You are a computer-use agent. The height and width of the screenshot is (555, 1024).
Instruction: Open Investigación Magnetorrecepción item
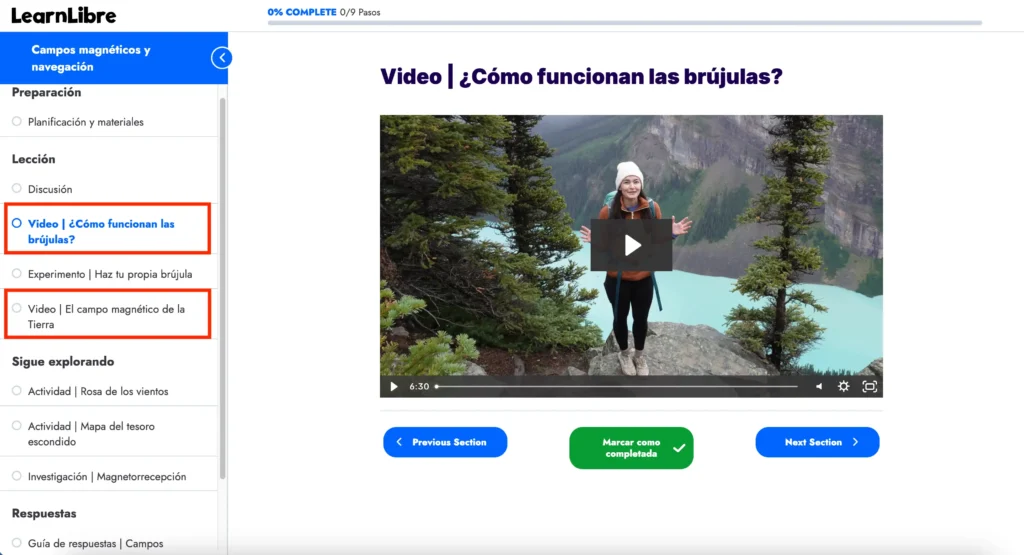(107, 477)
